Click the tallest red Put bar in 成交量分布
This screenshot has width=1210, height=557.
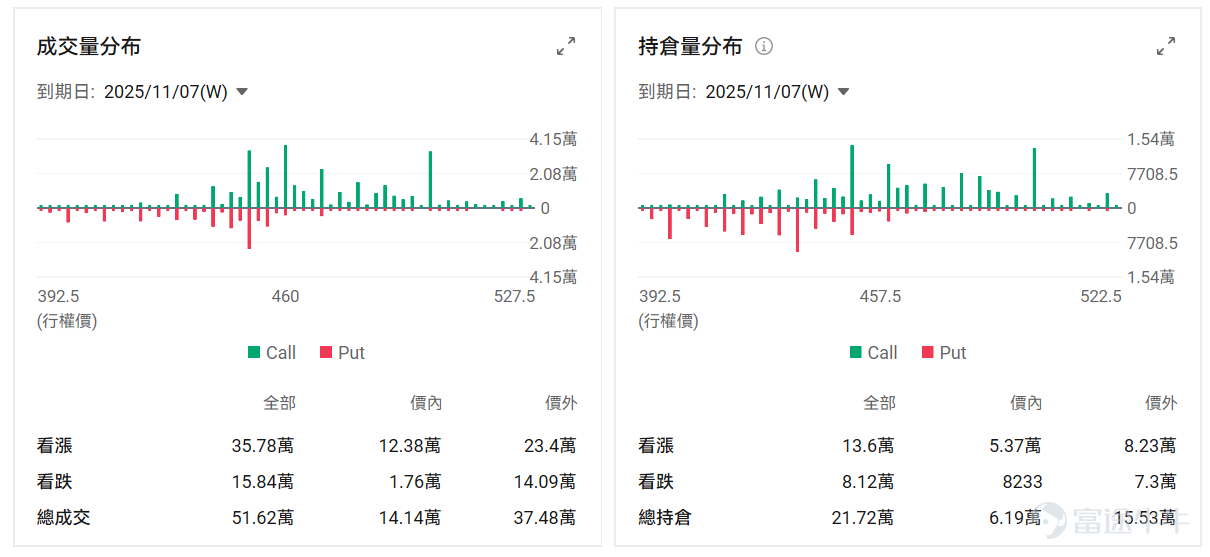[249, 228]
